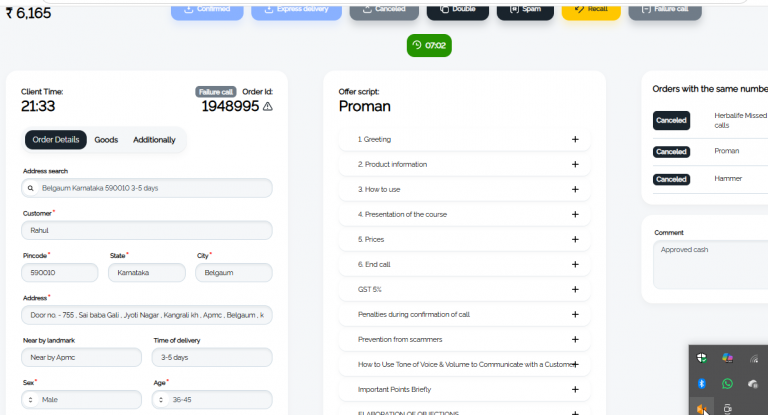Click the Failure call action button

tap(665, 12)
